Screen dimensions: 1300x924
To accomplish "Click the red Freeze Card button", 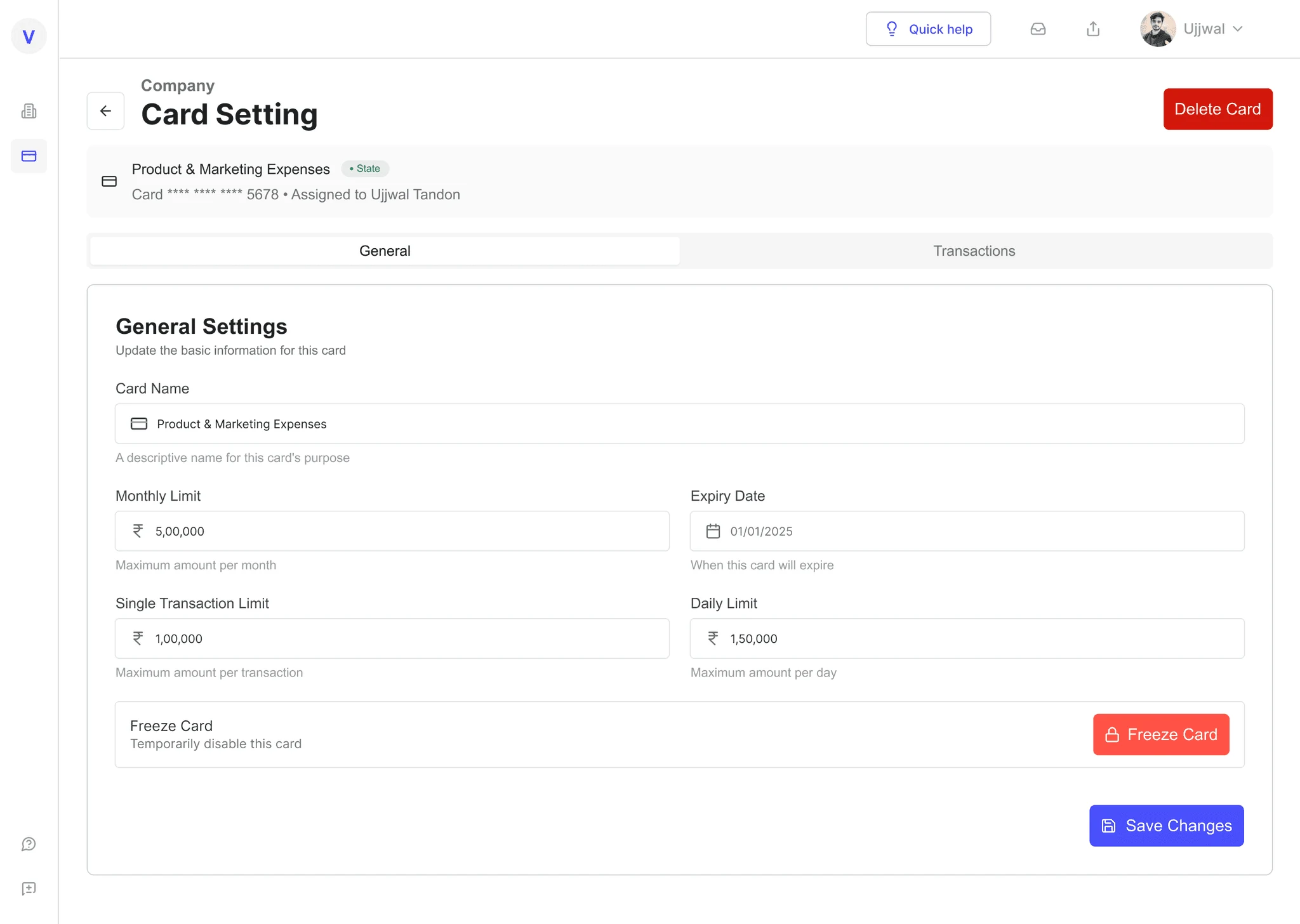I will pos(1161,734).
